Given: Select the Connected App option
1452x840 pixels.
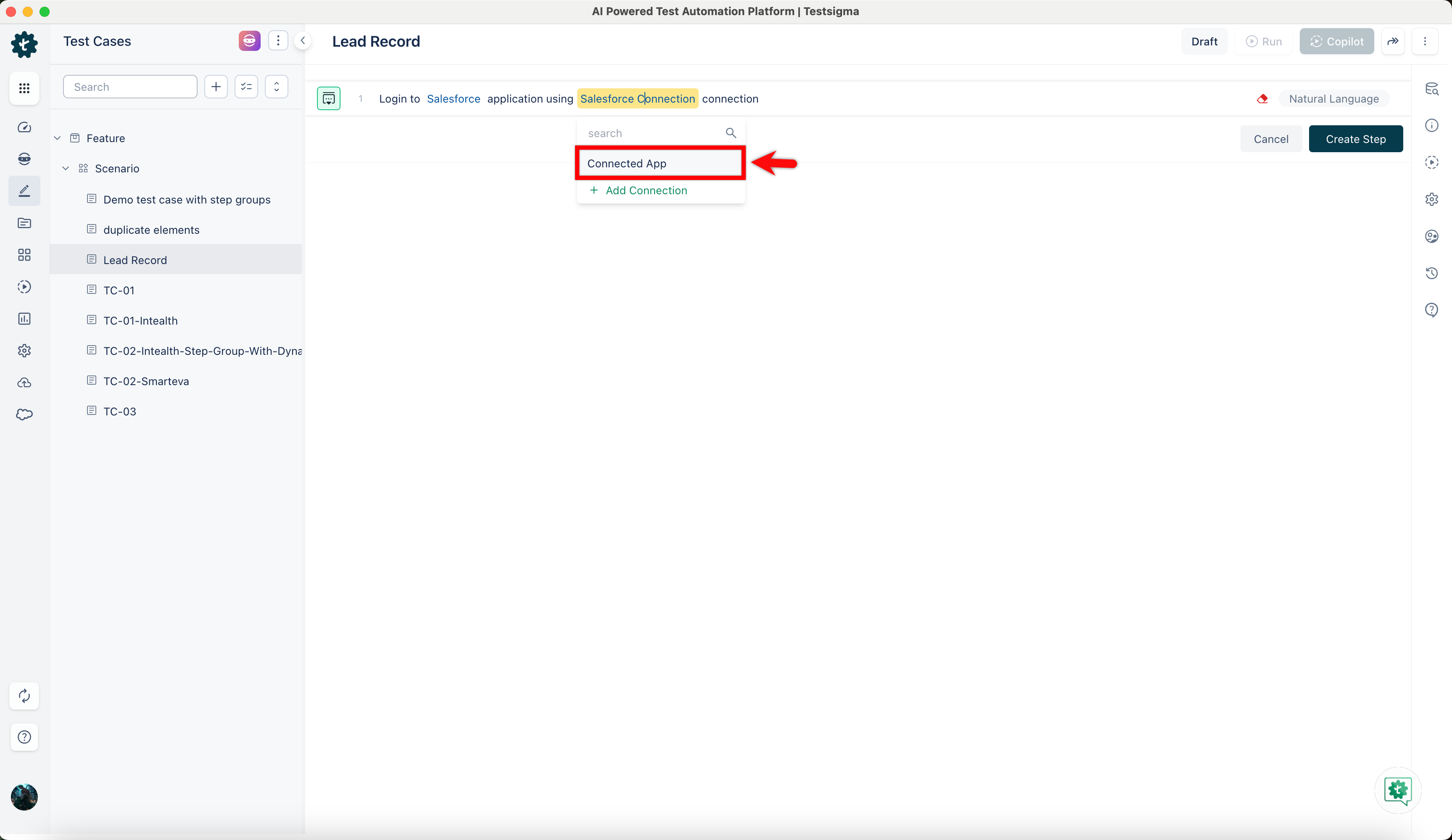Looking at the screenshot, I should coord(660,163).
